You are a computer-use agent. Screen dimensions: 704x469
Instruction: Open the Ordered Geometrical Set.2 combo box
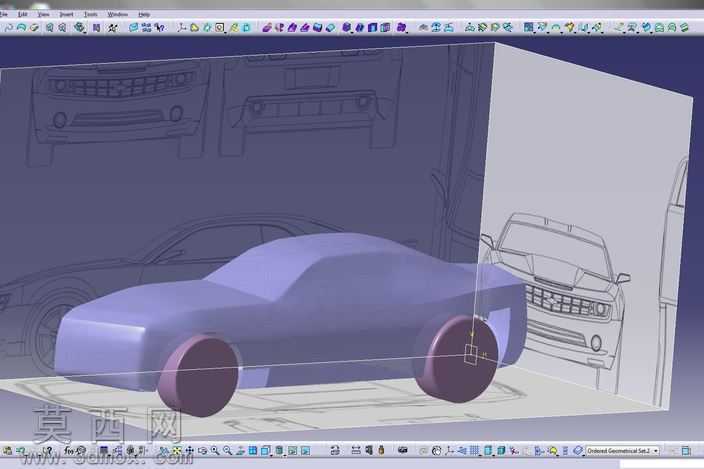point(622,450)
